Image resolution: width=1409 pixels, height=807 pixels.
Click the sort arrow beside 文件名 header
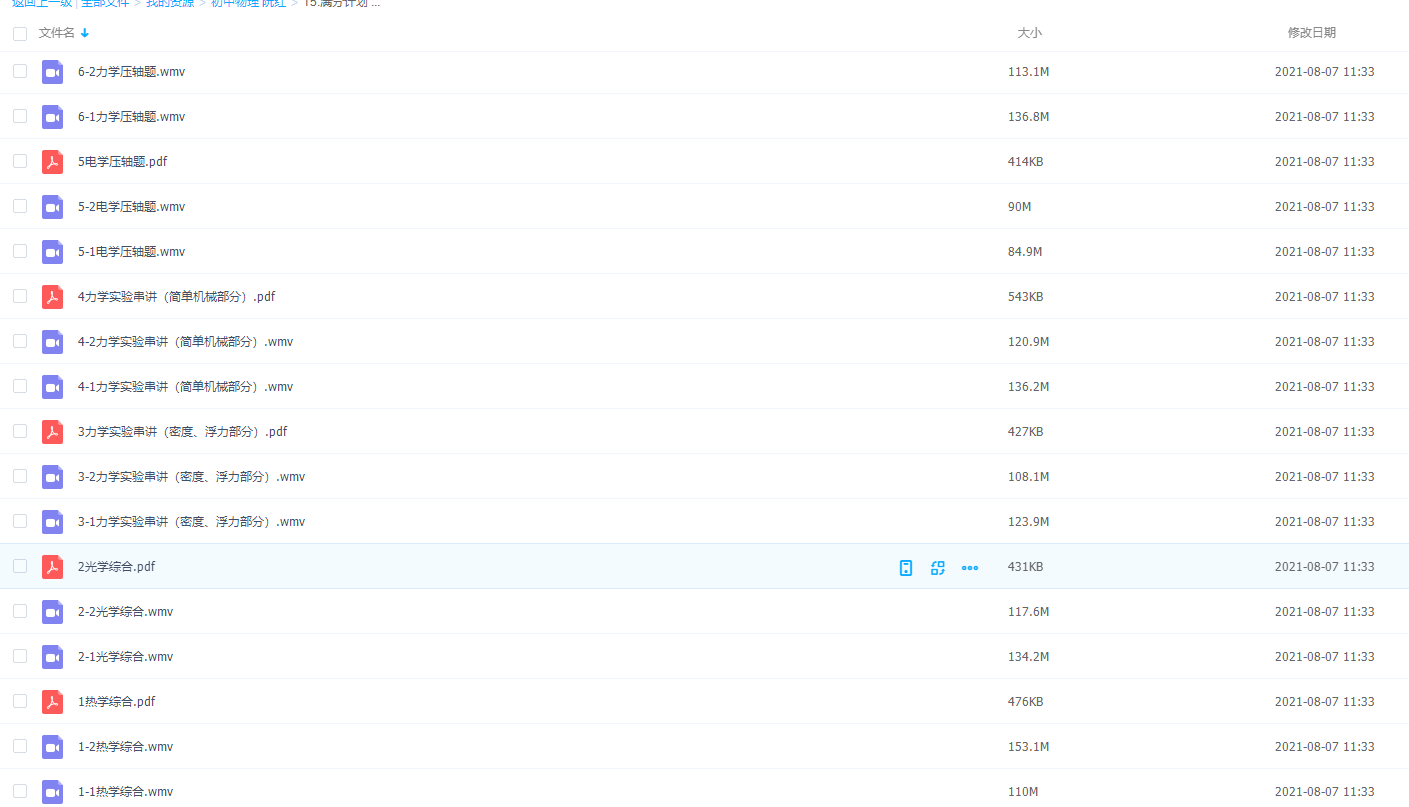85,33
